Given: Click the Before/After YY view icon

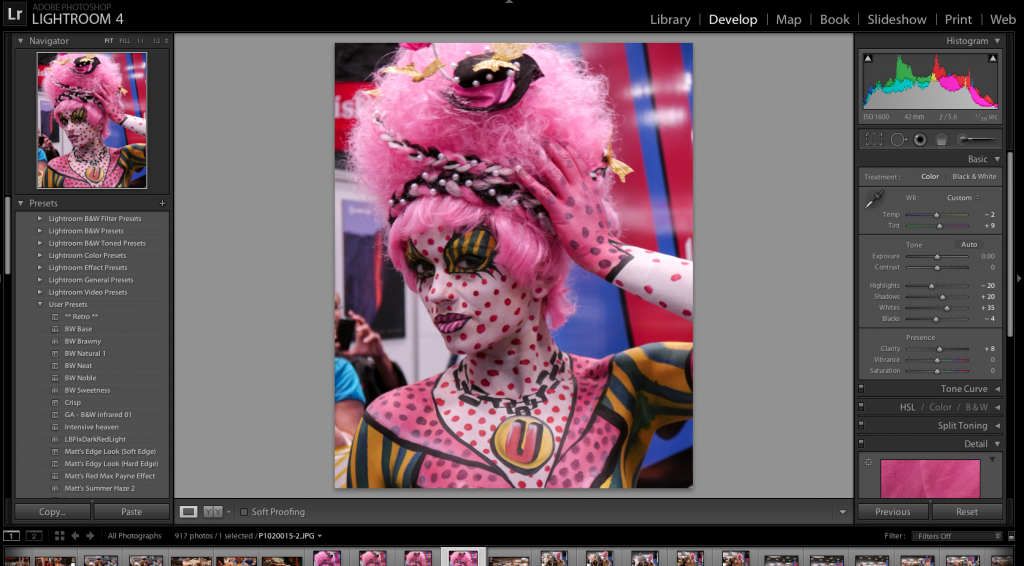Looking at the screenshot, I should click(213, 512).
